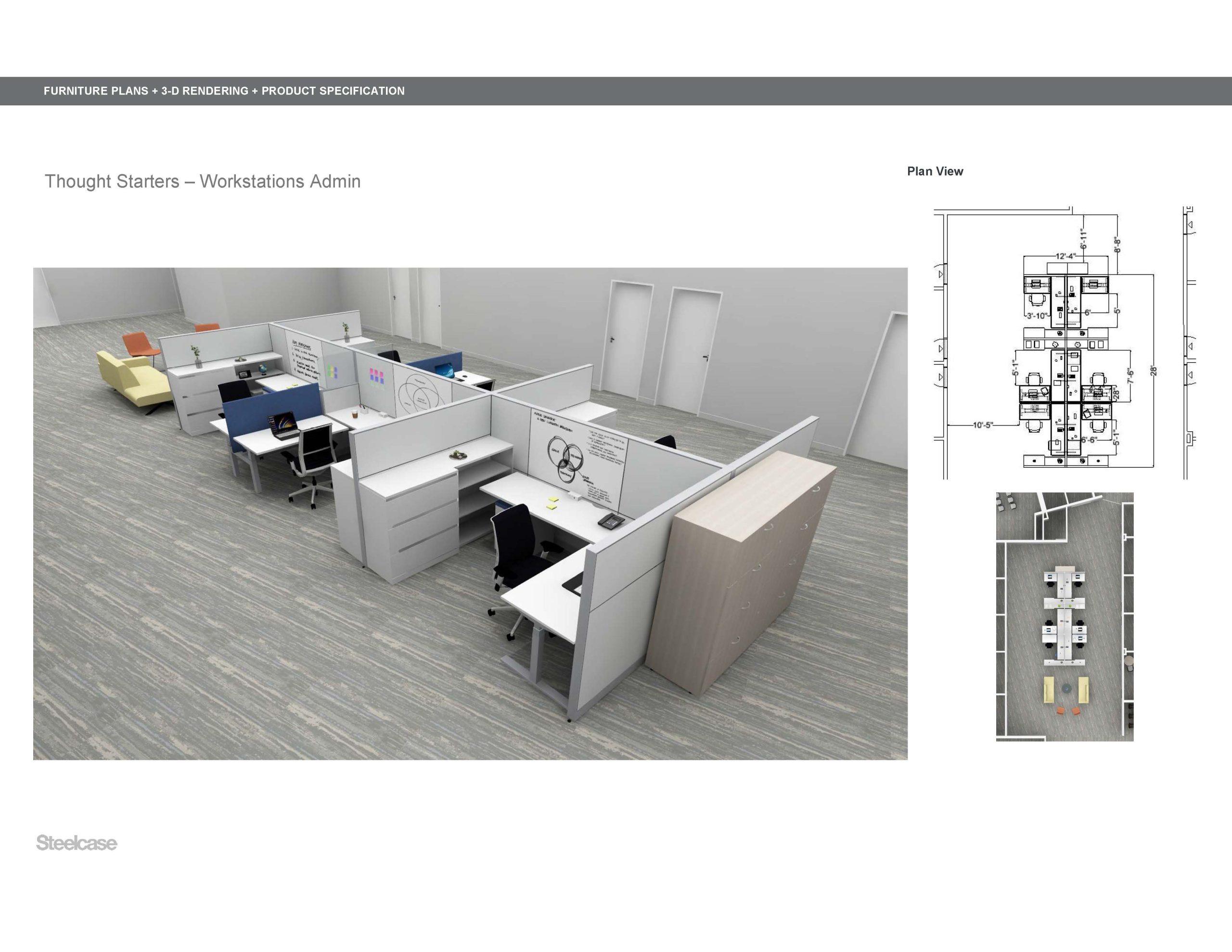Click the 12'-4" dimension label
This screenshot has width=1232, height=952.
(1065, 256)
